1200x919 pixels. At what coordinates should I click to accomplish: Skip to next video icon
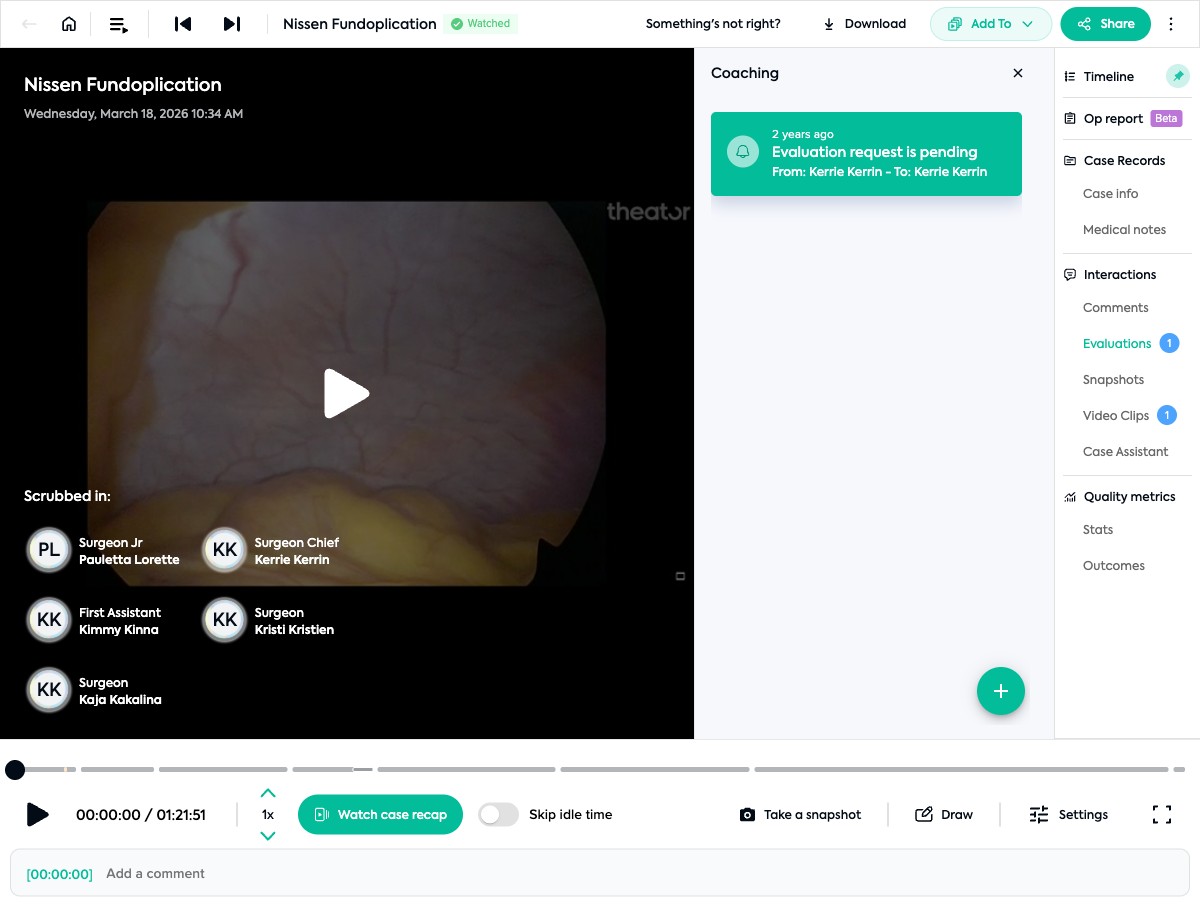coord(231,24)
